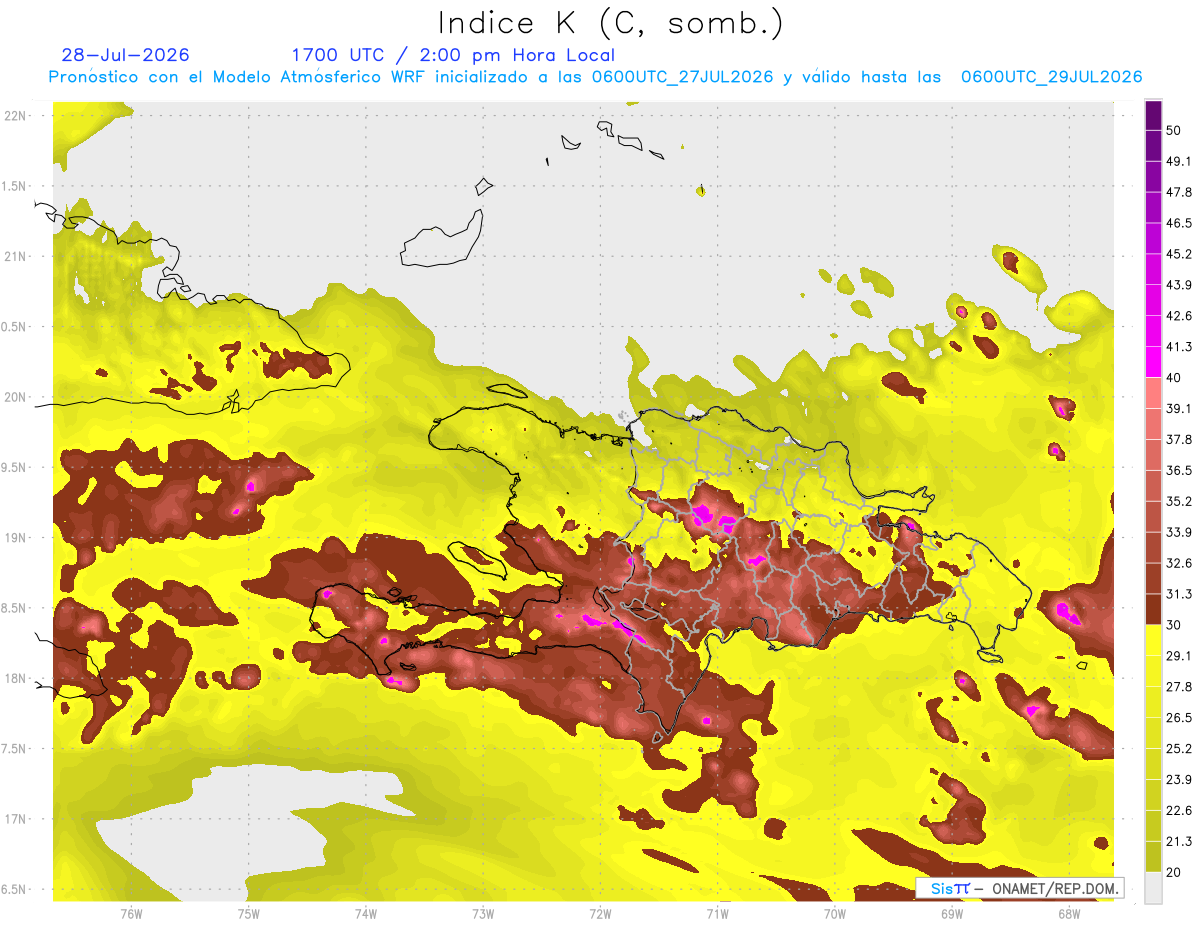Click the colorbar label "33.9"
The width and height of the screenshot is (1200, 927).
[1178, 532]
